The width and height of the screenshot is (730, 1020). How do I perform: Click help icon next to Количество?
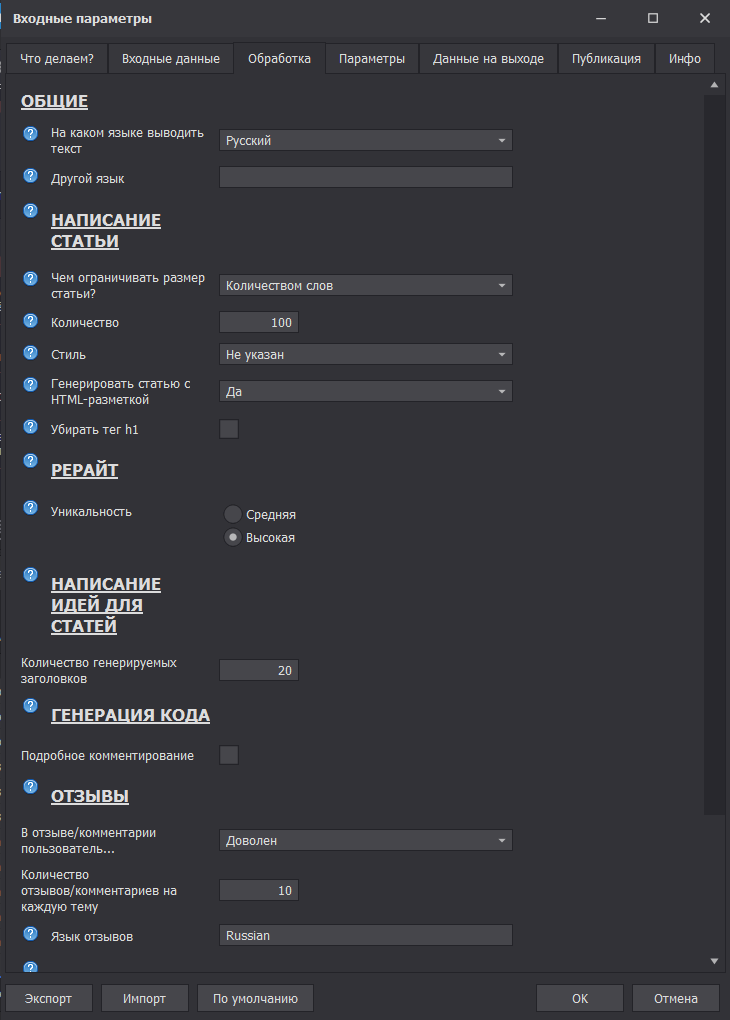[x=31, y=320]
